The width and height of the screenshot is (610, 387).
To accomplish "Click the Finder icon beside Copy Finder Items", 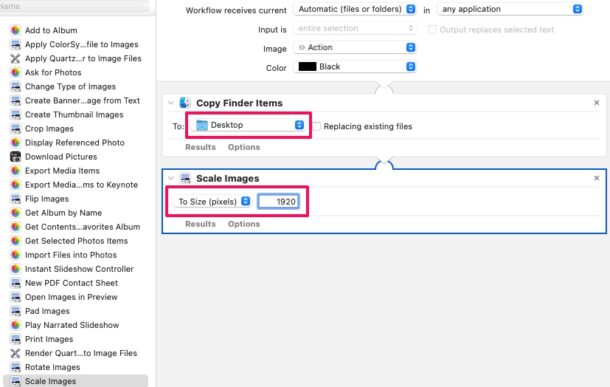I will [185, 103].
